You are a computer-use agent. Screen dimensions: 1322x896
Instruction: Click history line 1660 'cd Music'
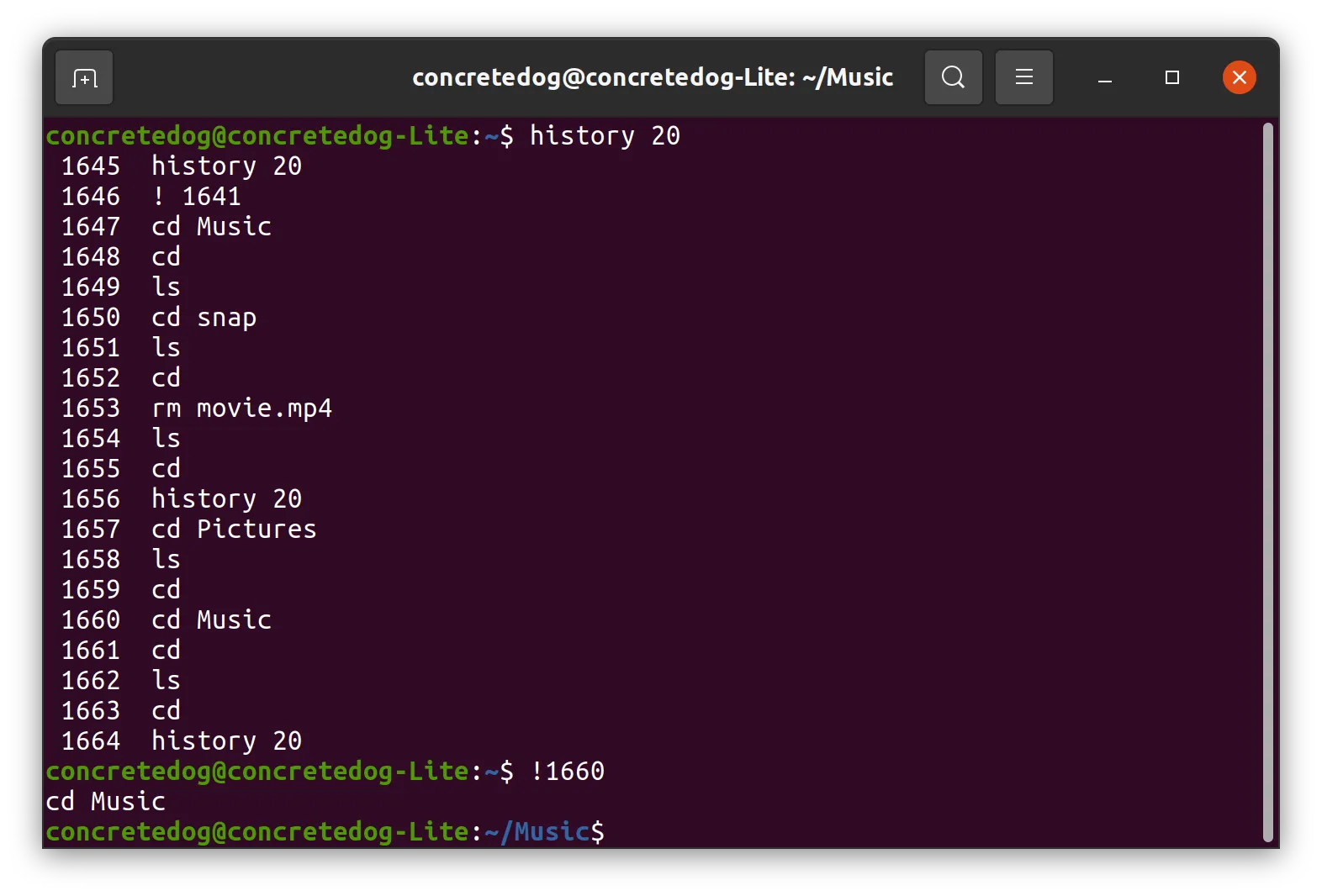pyautogui.click(x=167, y=620)
